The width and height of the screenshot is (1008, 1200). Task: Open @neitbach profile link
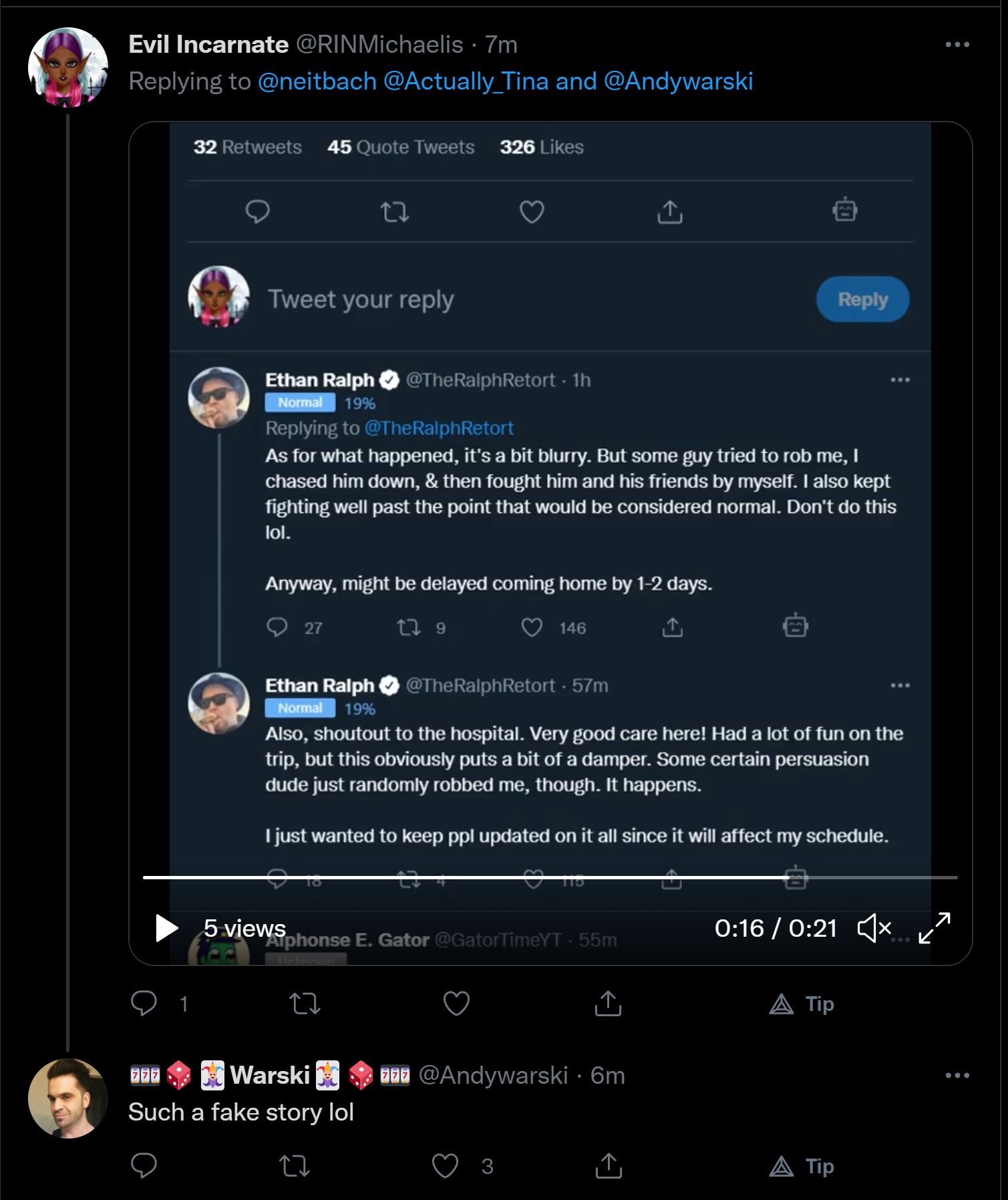317,82
